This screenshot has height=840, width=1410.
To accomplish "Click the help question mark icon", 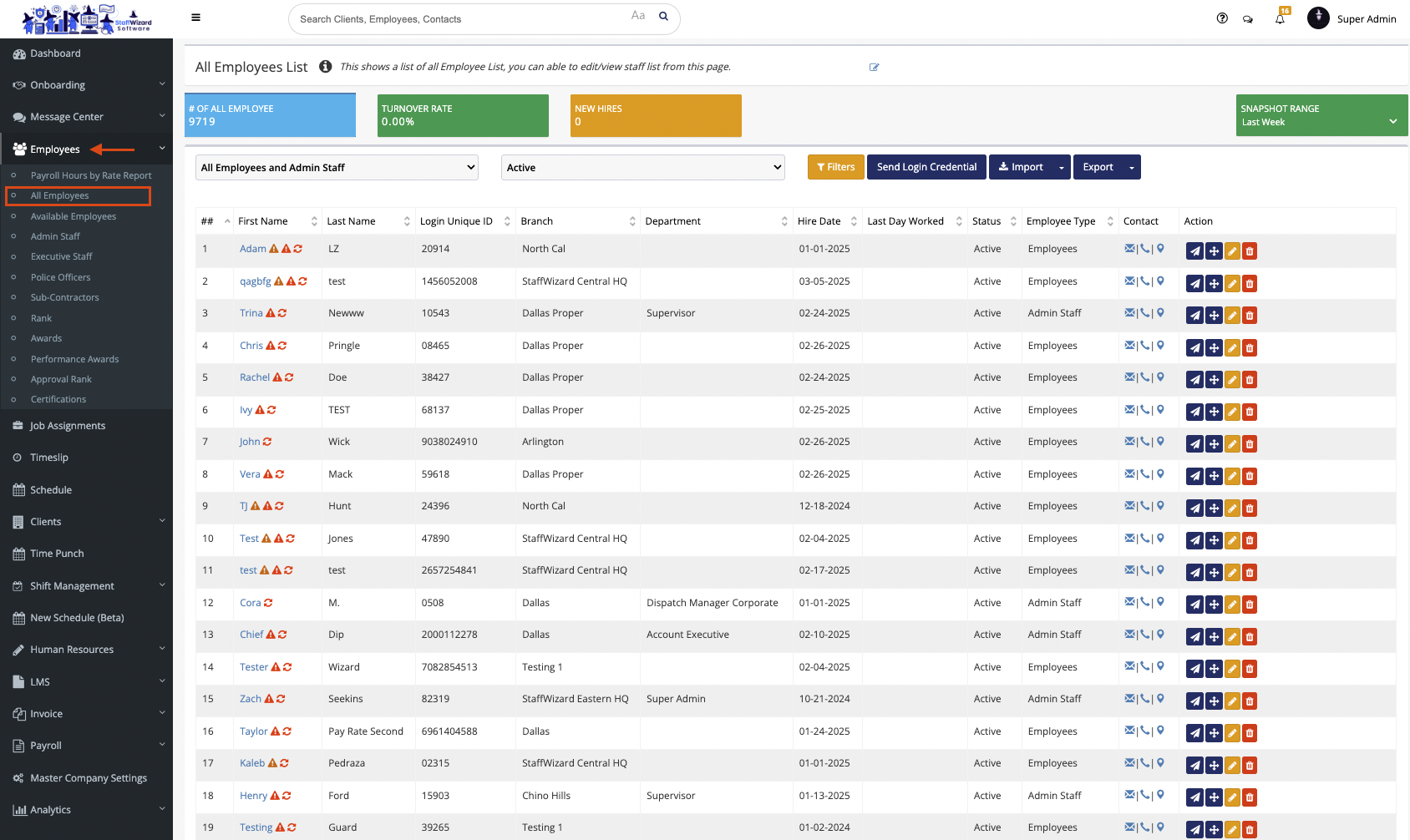I will (x=1222, y=18).
